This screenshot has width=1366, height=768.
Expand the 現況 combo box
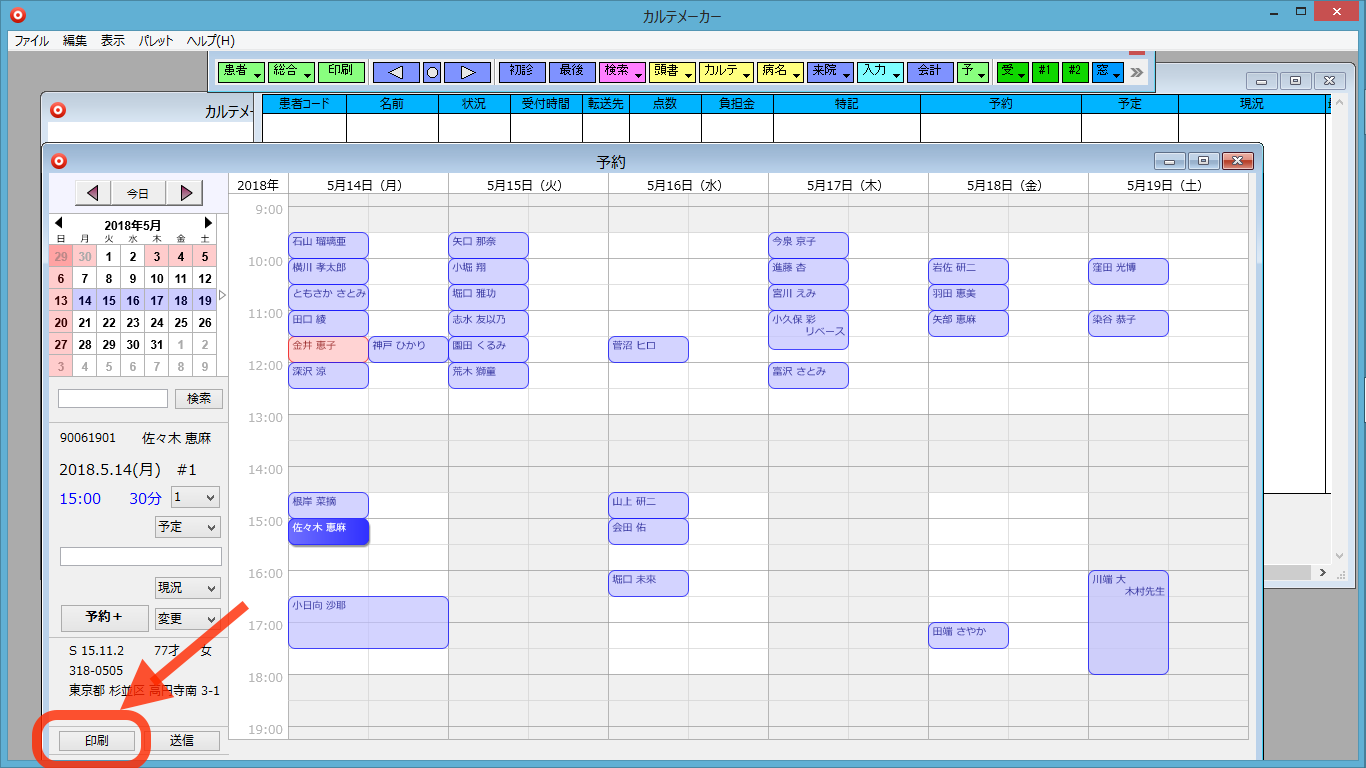(x=187, y=588)
